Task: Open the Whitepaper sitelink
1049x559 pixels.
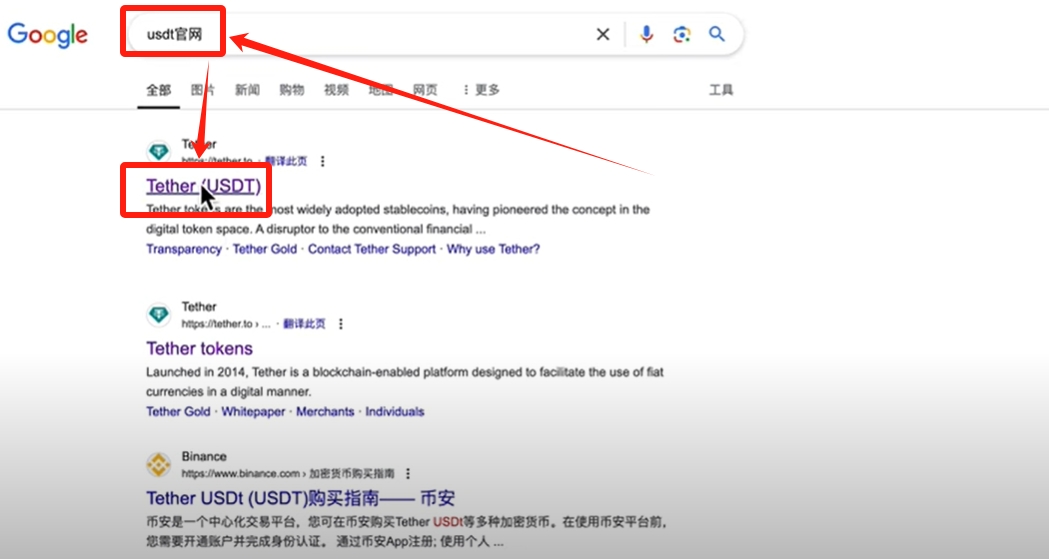Action: coord(253,411)
